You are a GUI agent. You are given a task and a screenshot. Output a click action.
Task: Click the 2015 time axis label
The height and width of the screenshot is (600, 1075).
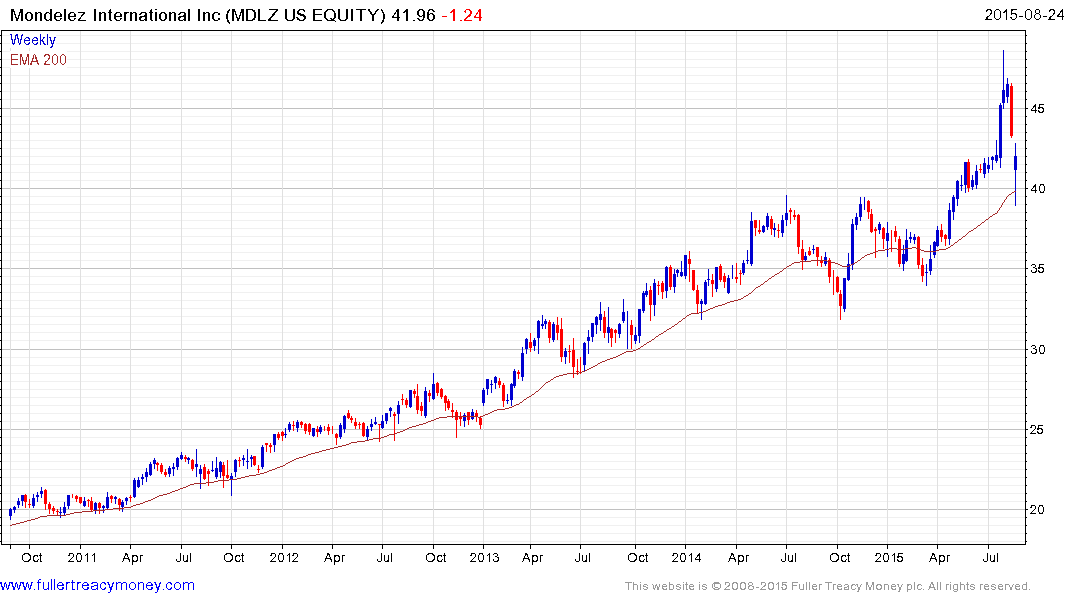pos(889,557)
